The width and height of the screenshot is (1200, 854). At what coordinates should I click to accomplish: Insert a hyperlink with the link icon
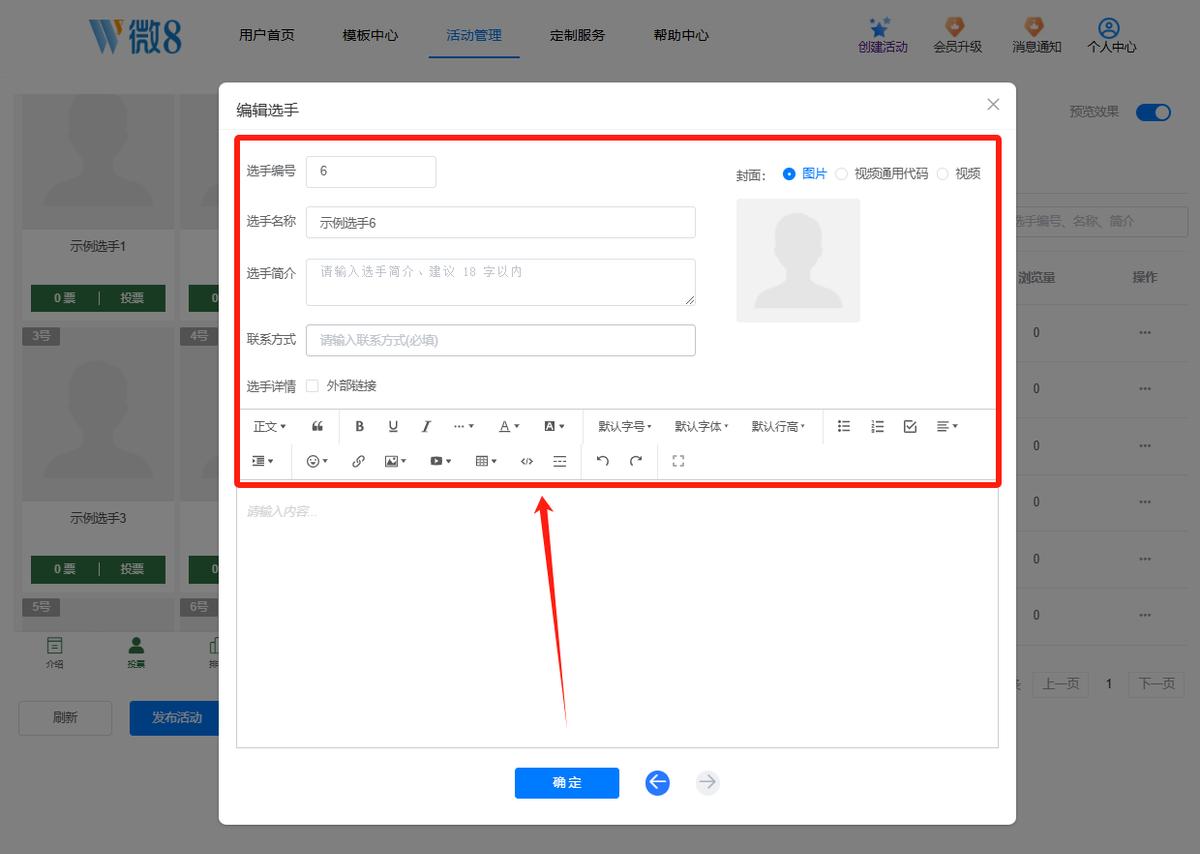coord(358,461)
